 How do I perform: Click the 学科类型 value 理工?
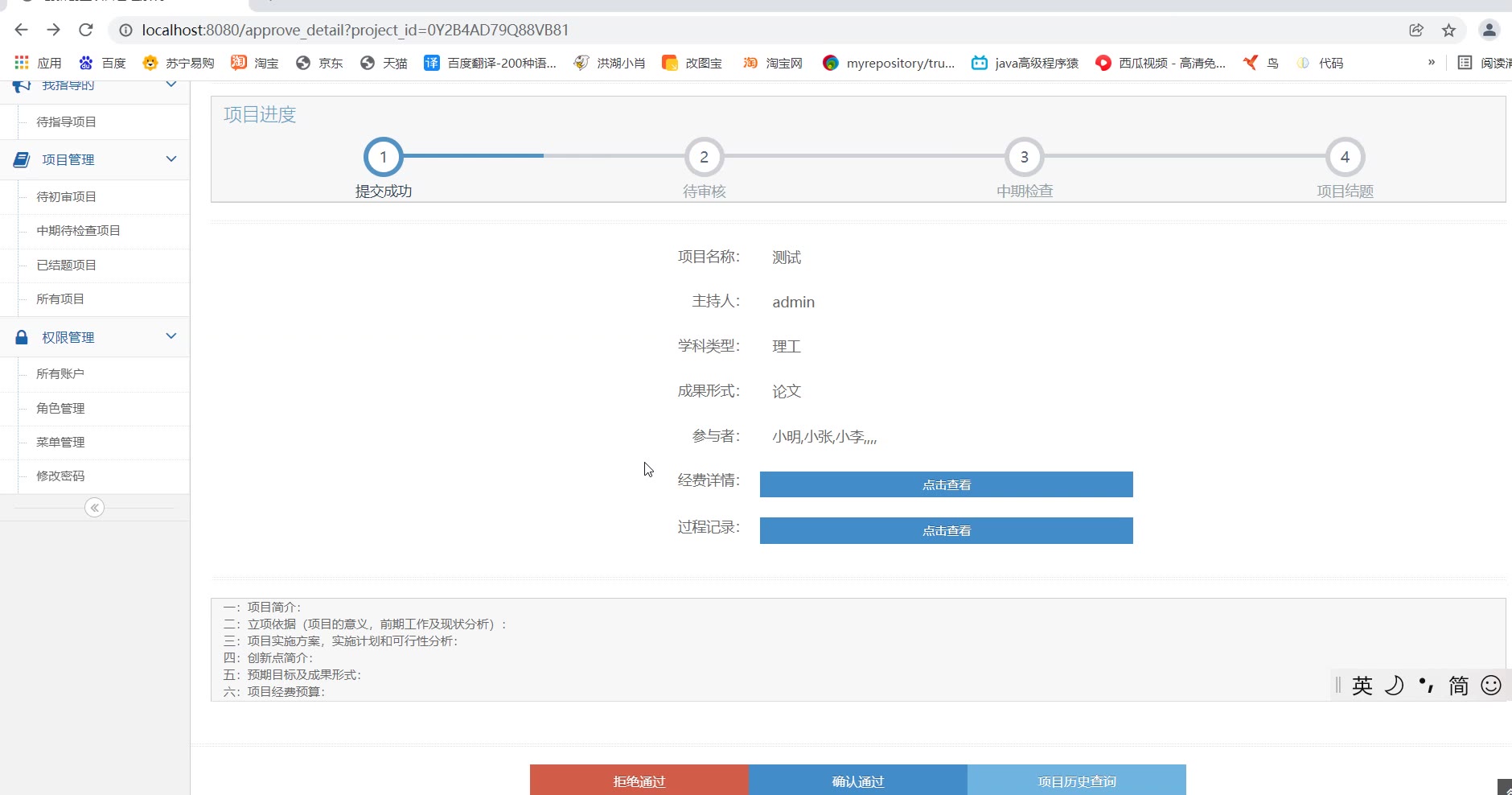coord(787,347)
